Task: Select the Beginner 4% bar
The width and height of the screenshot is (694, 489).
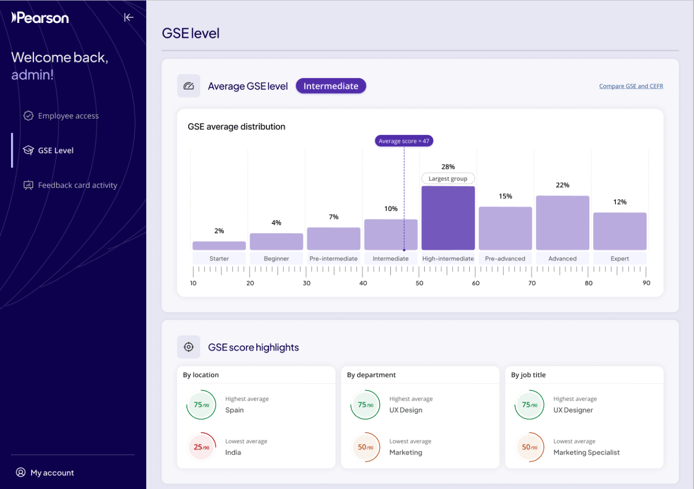Action: tap(276, 242)
